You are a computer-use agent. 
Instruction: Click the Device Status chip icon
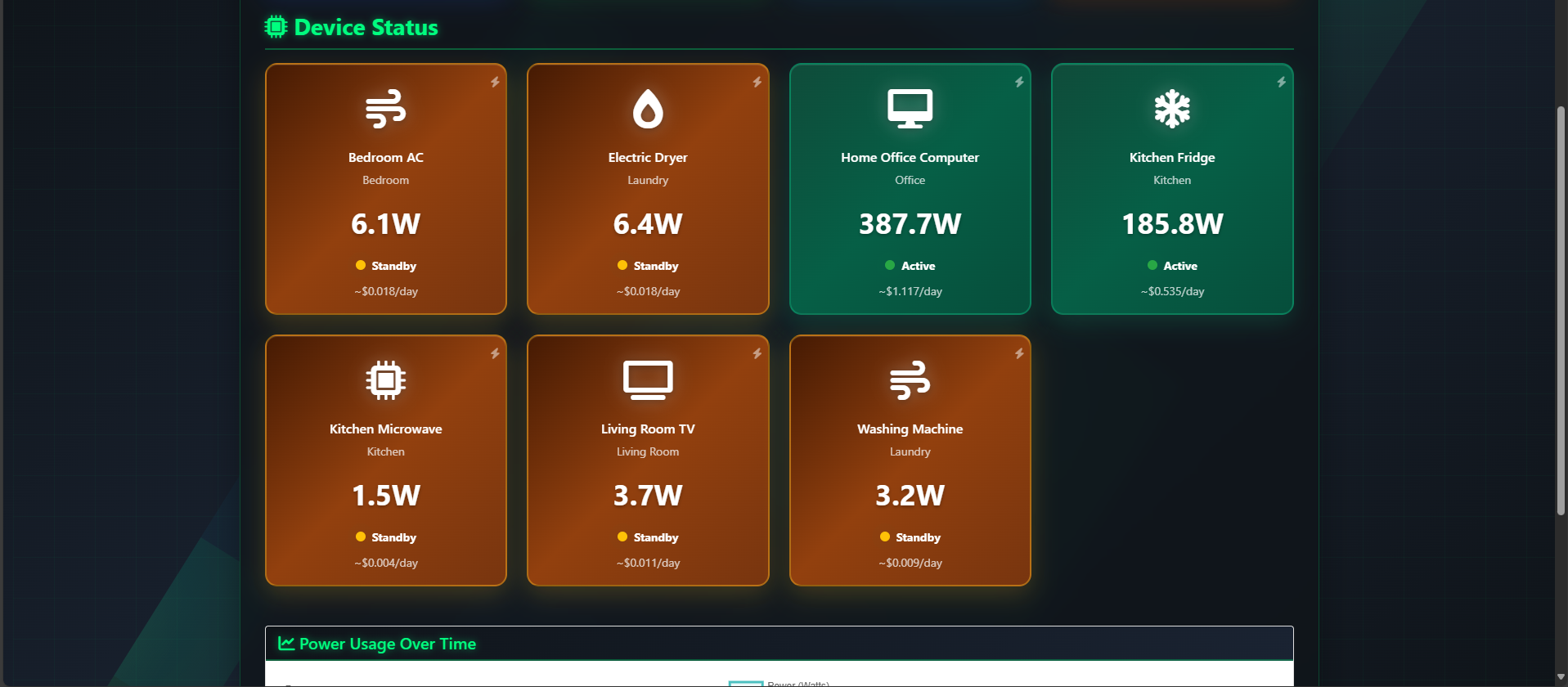(x=276, y=27)
